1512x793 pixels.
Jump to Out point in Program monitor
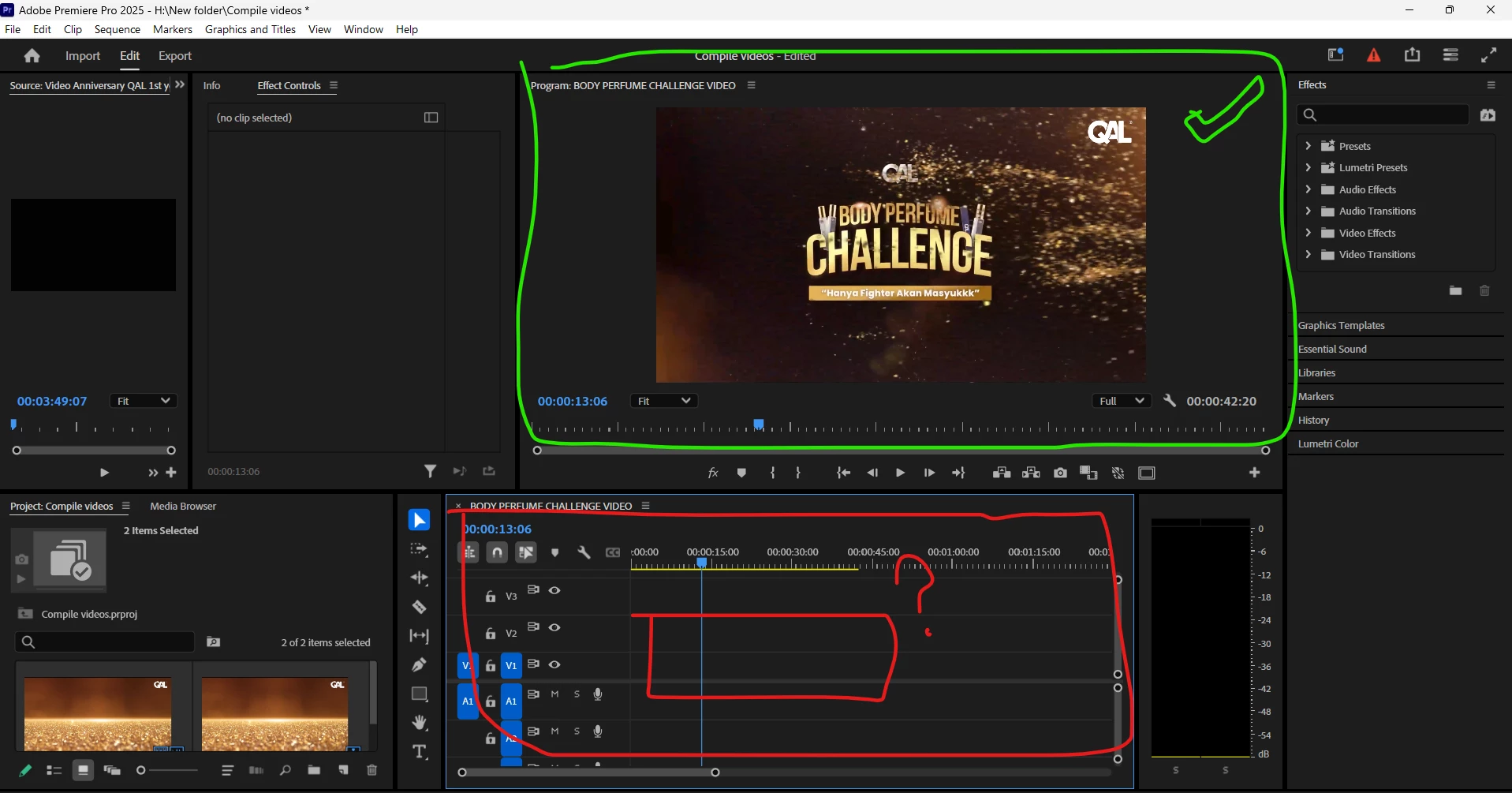coord(958,473)
